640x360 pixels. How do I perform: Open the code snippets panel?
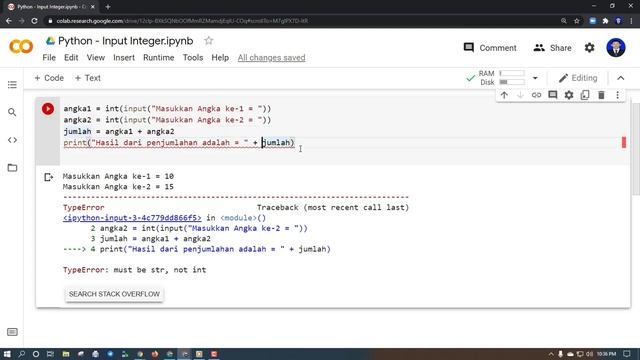coord(12,140)
